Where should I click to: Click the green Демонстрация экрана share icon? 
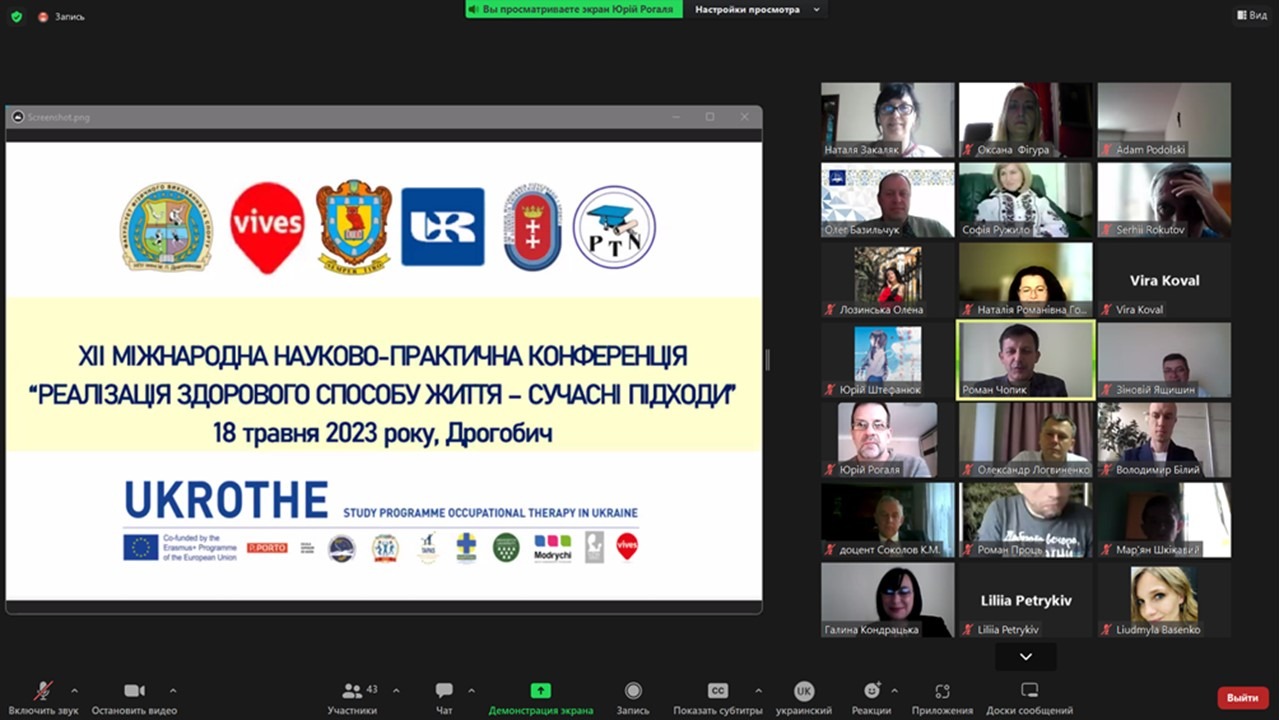click(x=540, y=691)
